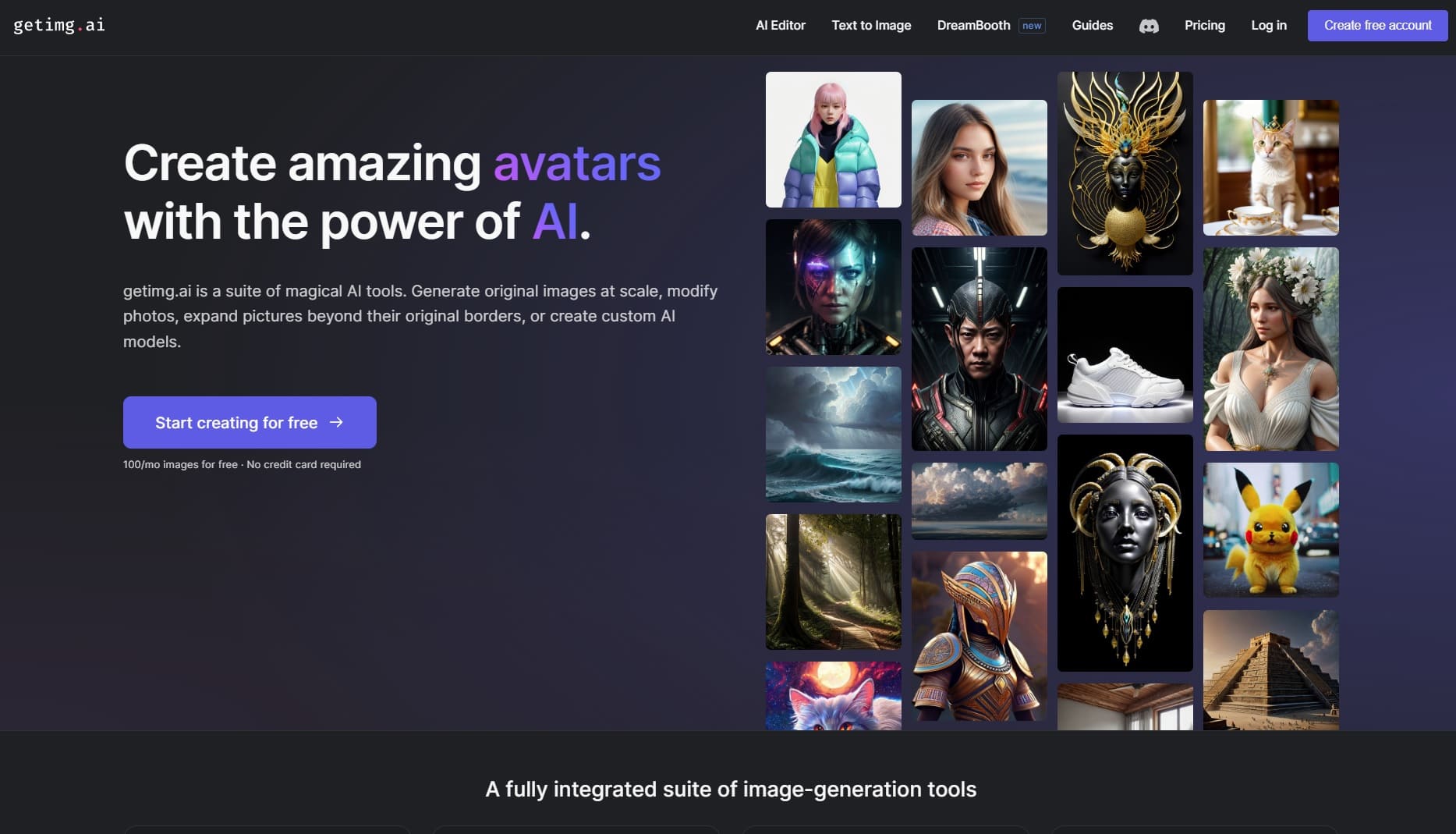The image size is (1456, 834).
Task: Select the stepped pyramid image
Action: point(1270,670)
